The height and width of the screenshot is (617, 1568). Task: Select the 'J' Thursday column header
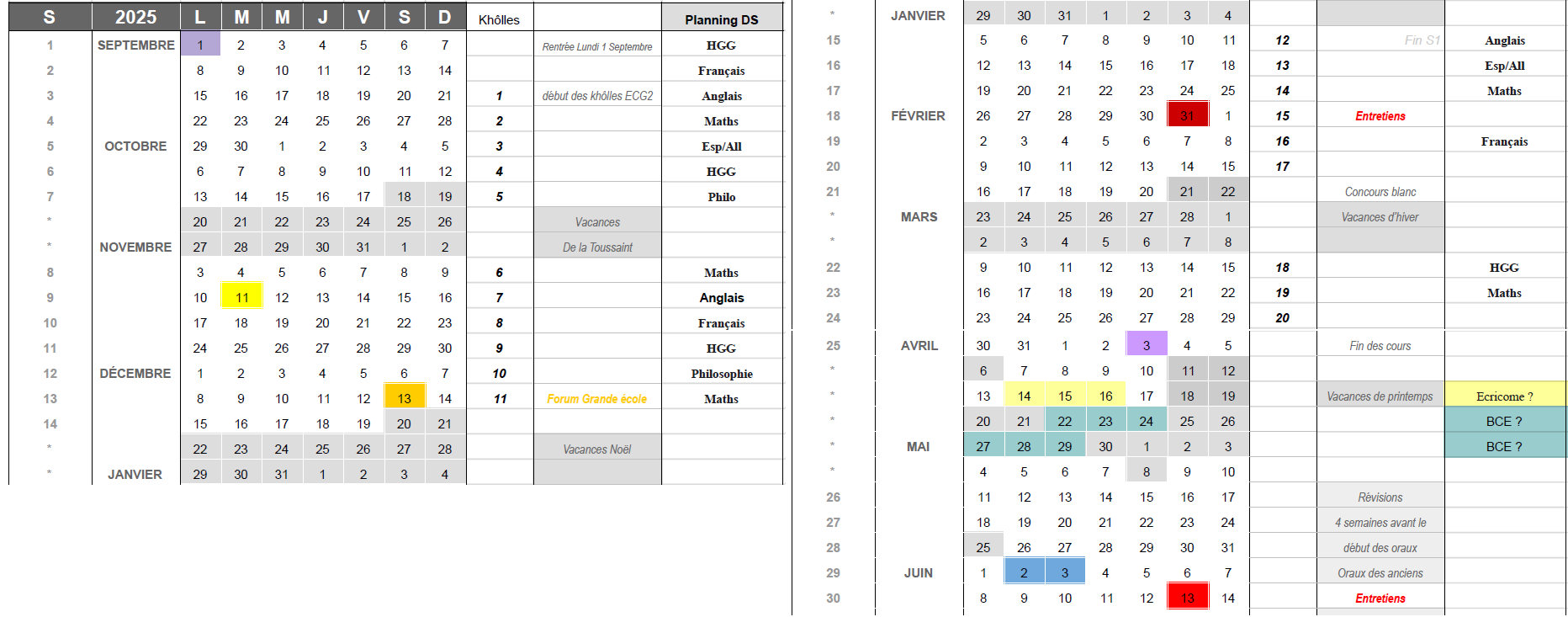point(322,17)
